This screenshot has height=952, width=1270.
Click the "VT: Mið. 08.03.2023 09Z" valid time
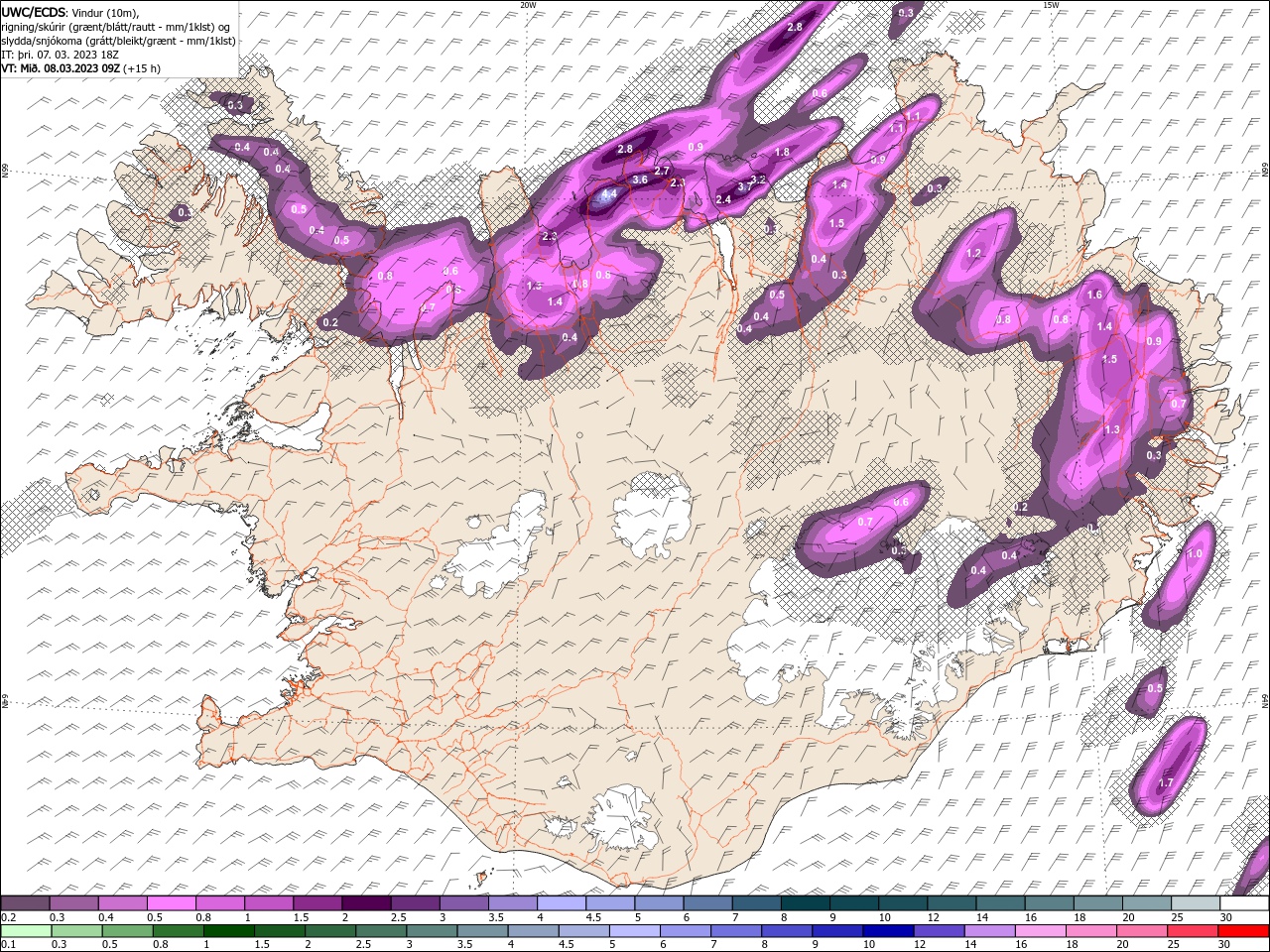(62, 68)
